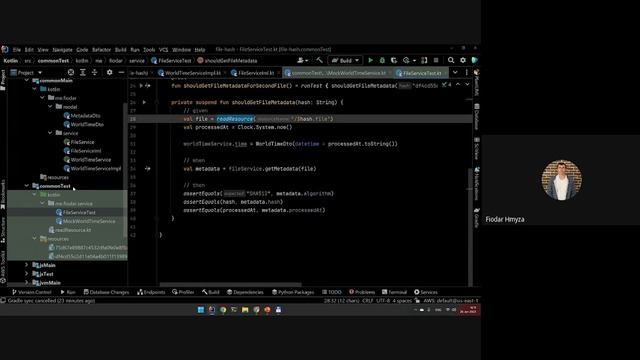
Task: Open the Version Control tool window
Action: (32, 292)
